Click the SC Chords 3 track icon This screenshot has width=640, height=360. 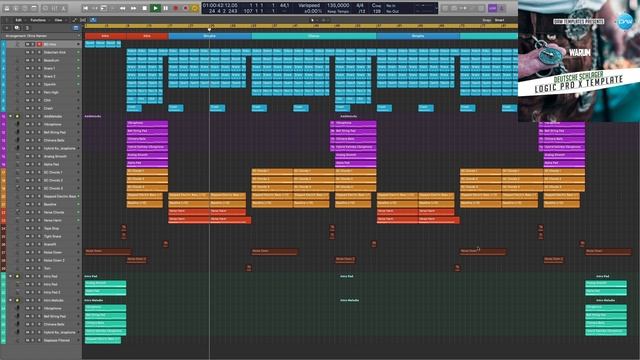pyautogui.click(x=18, y=188)
